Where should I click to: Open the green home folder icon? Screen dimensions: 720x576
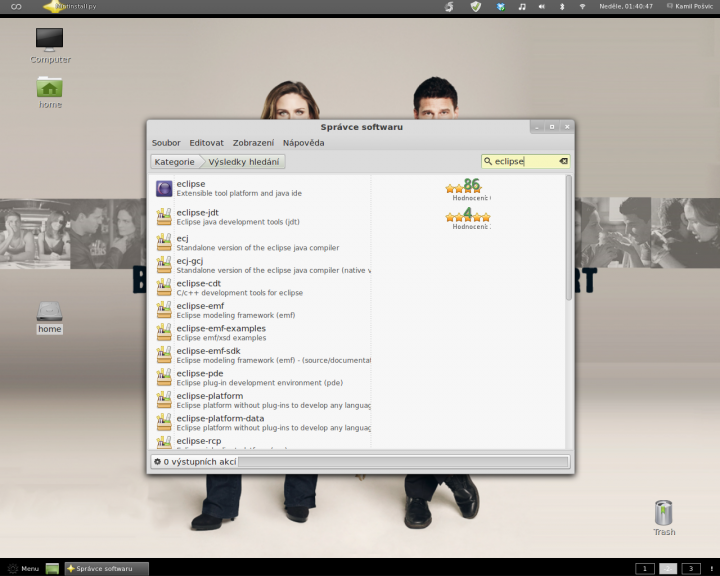(50, 87)
